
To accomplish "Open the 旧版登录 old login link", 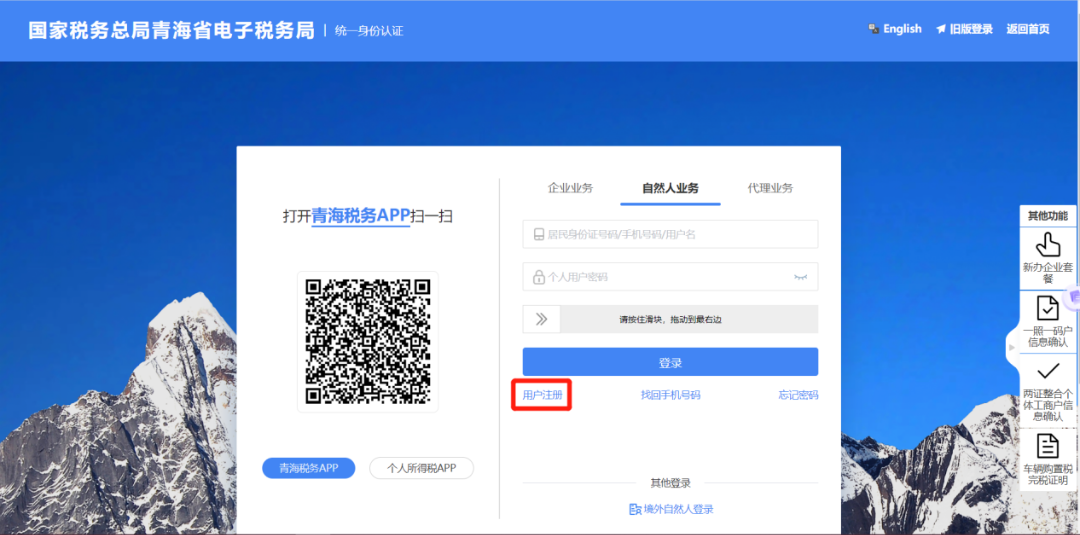I will 971,29.
